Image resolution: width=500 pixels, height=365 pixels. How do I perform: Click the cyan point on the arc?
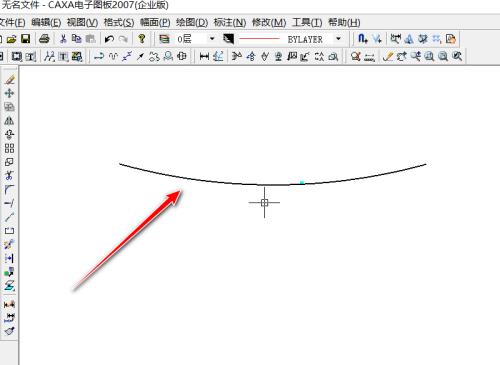(302, 182)
